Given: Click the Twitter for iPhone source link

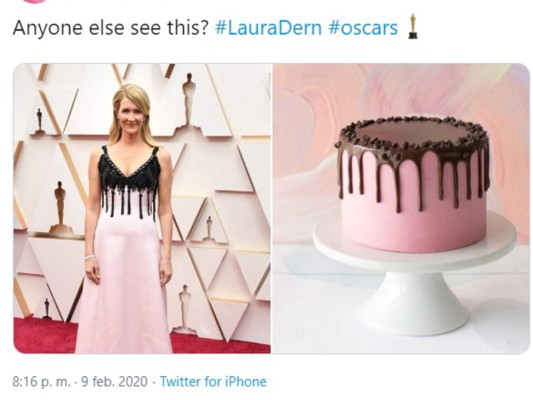Looking at the screenshot, I should point(213,381).
